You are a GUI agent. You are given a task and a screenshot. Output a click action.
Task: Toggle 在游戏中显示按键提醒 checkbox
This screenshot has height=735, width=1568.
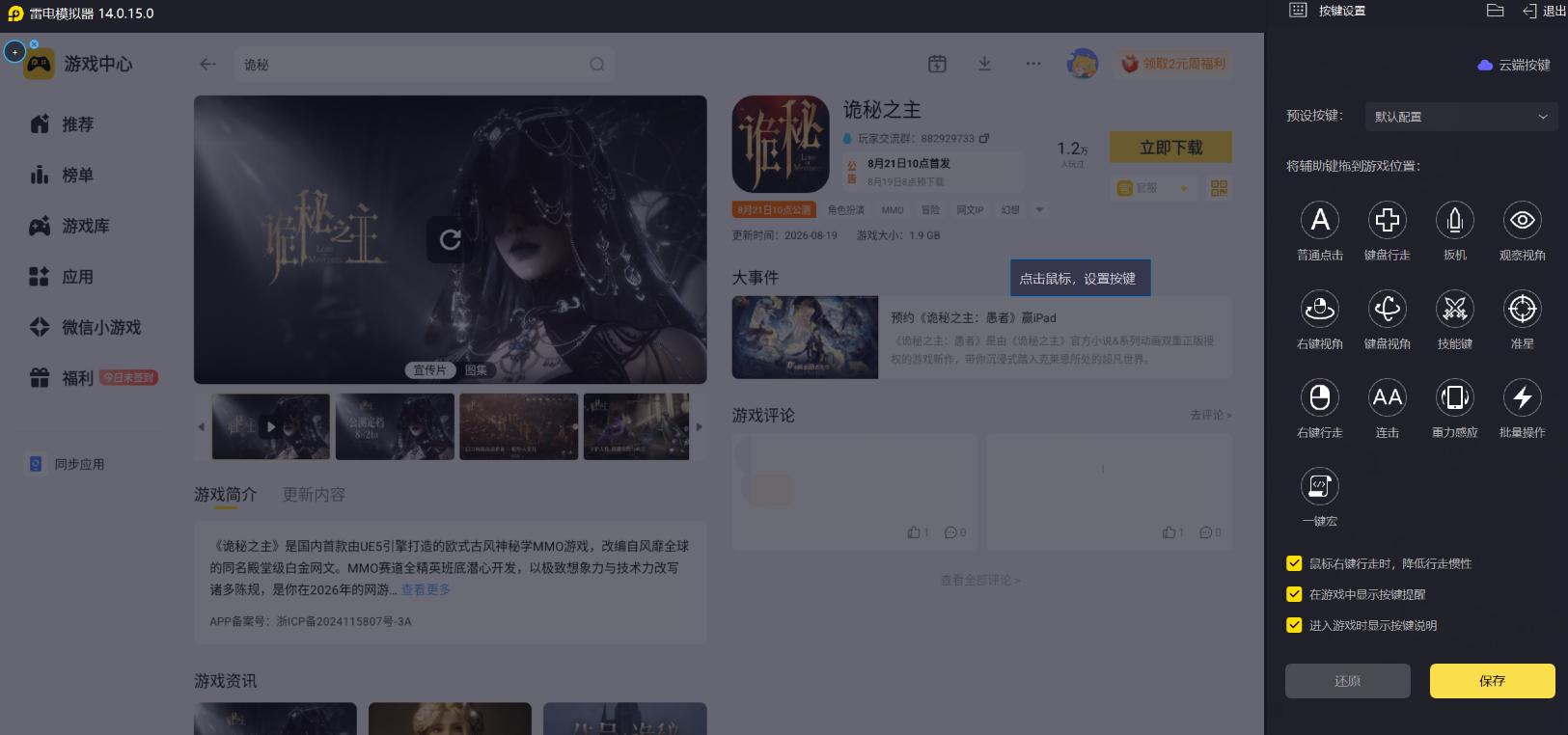tap(1294, 594)
